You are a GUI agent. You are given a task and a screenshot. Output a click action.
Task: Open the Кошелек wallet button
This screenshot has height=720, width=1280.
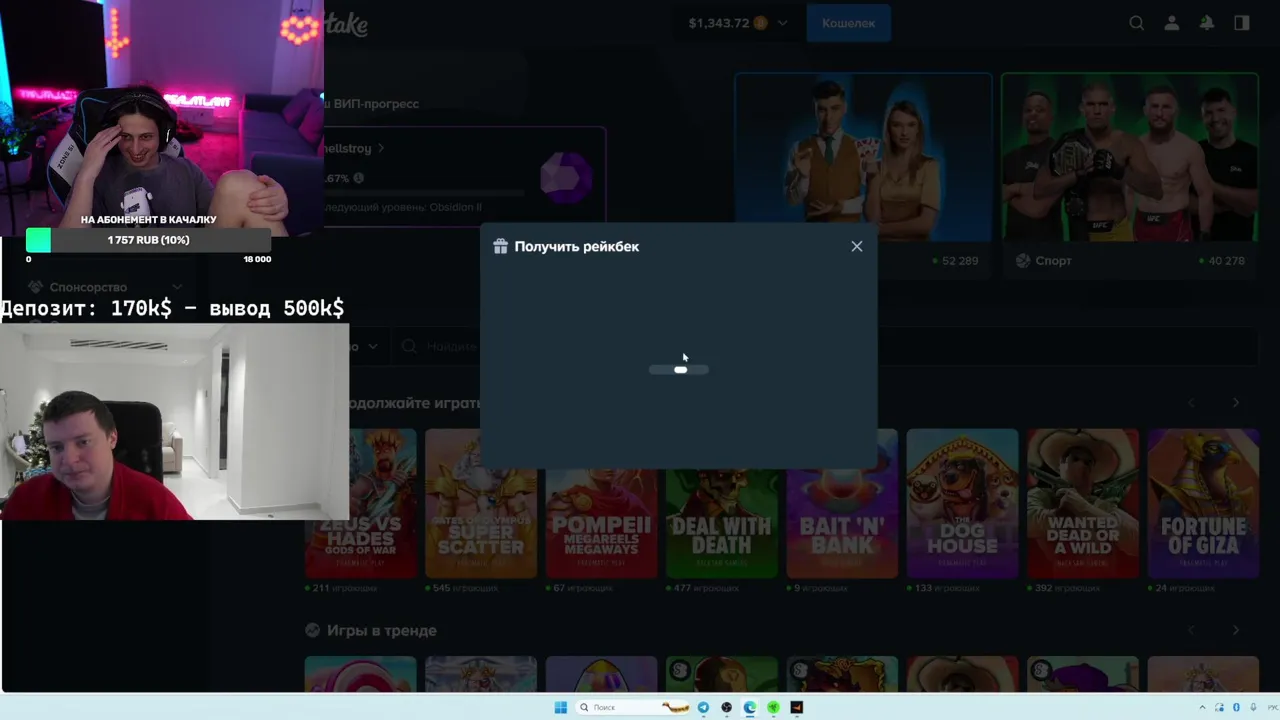848,23
